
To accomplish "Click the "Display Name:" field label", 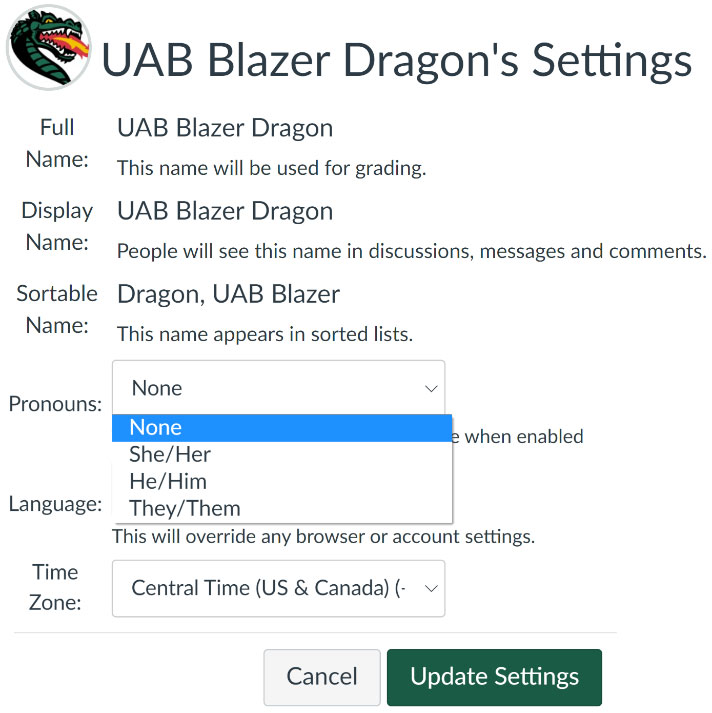I will (x=57, y=227).
